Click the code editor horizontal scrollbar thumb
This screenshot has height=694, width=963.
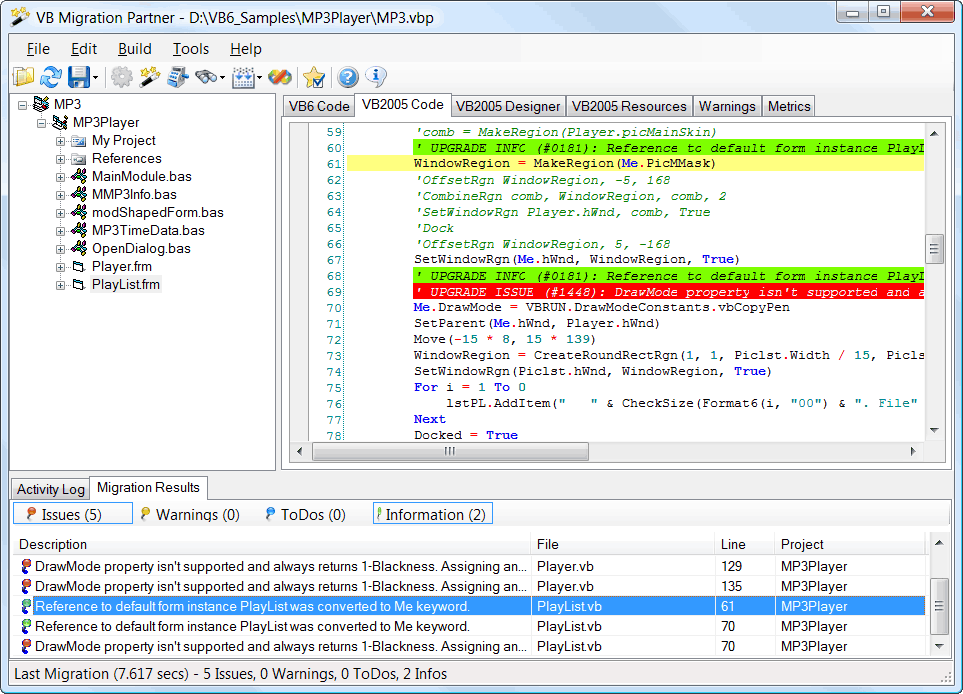tap(450, 451)
